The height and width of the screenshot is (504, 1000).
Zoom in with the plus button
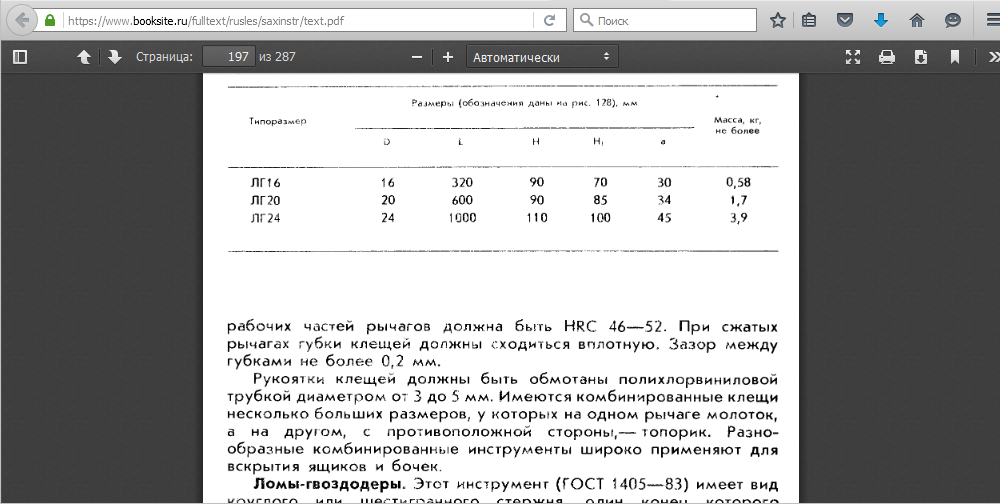pos(448,57)
